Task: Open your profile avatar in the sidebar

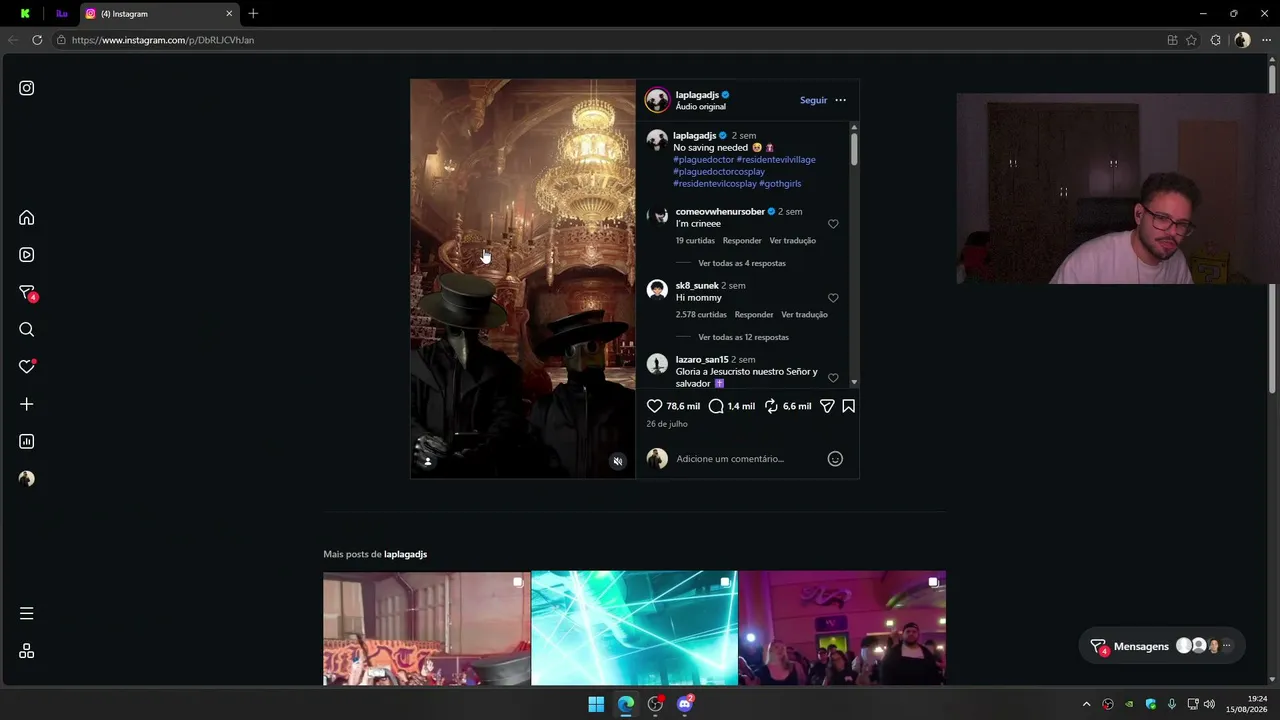Action: click(27, 479)
